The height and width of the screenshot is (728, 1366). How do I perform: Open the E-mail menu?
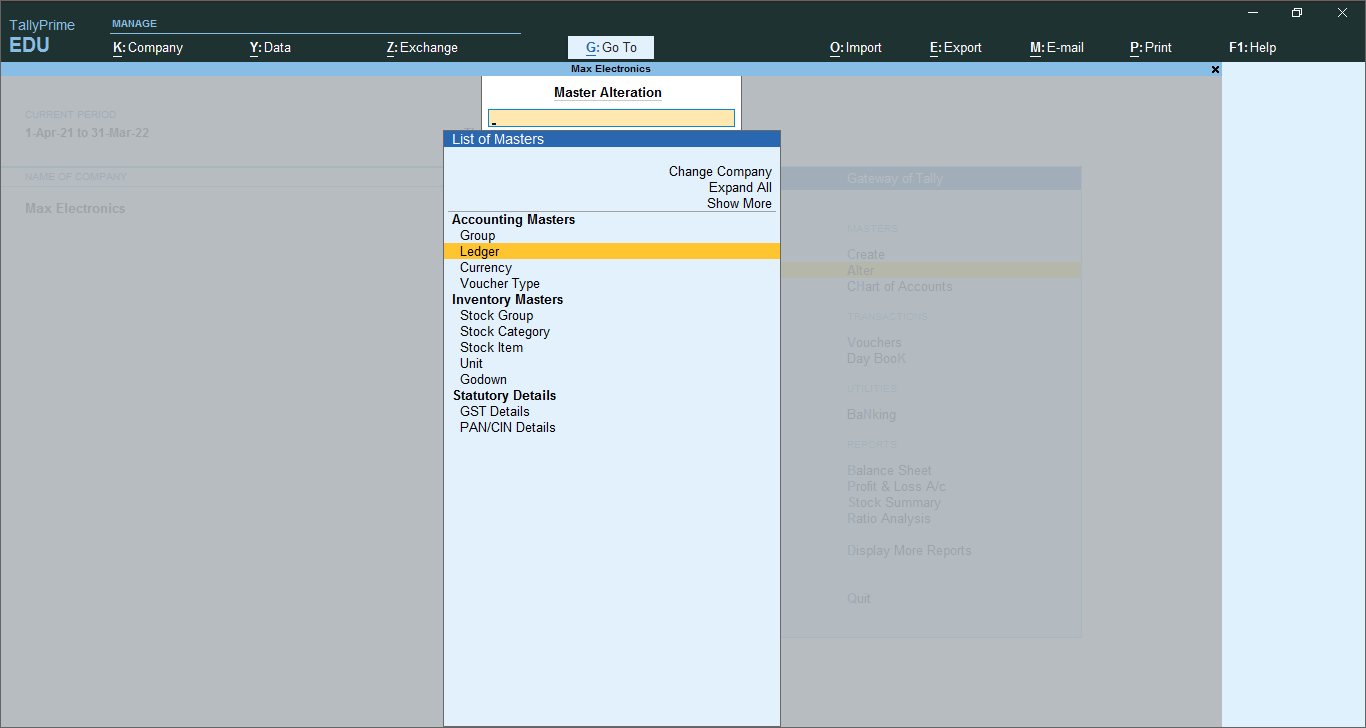(x=1057, y=47)
